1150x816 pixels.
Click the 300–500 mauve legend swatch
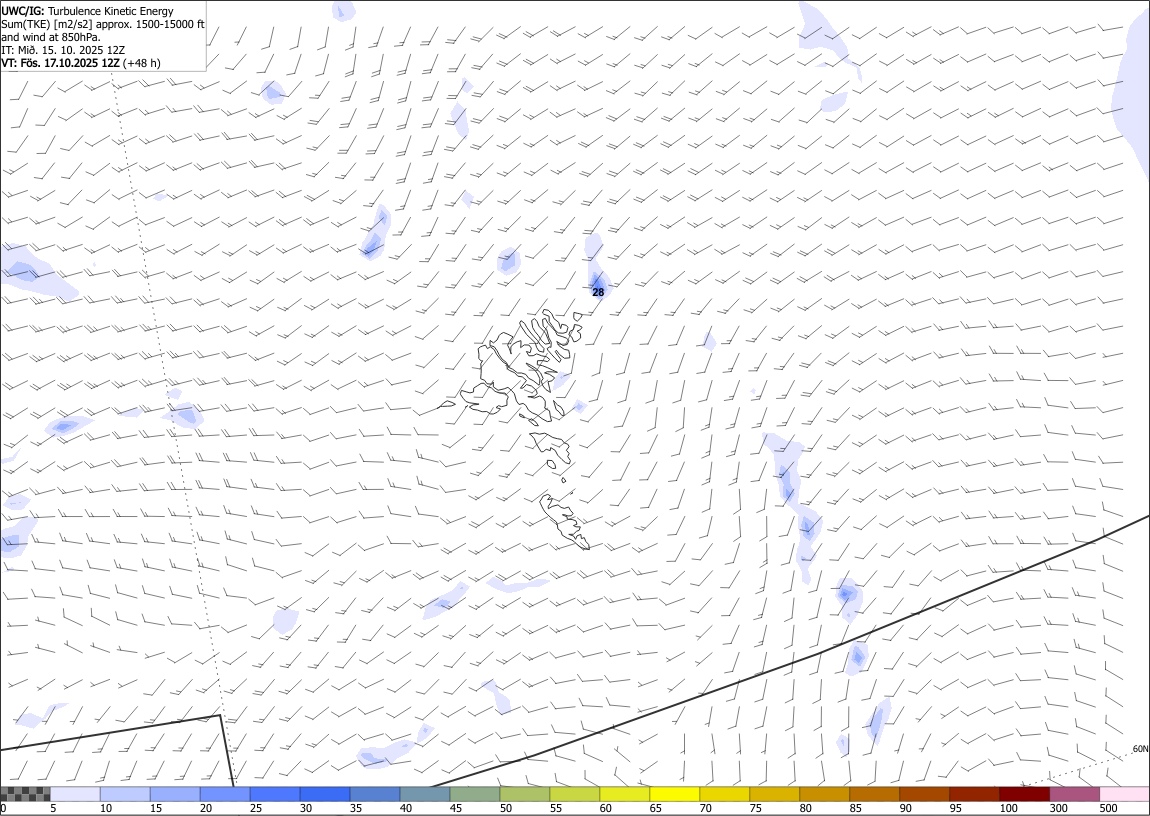(1075, 794)
